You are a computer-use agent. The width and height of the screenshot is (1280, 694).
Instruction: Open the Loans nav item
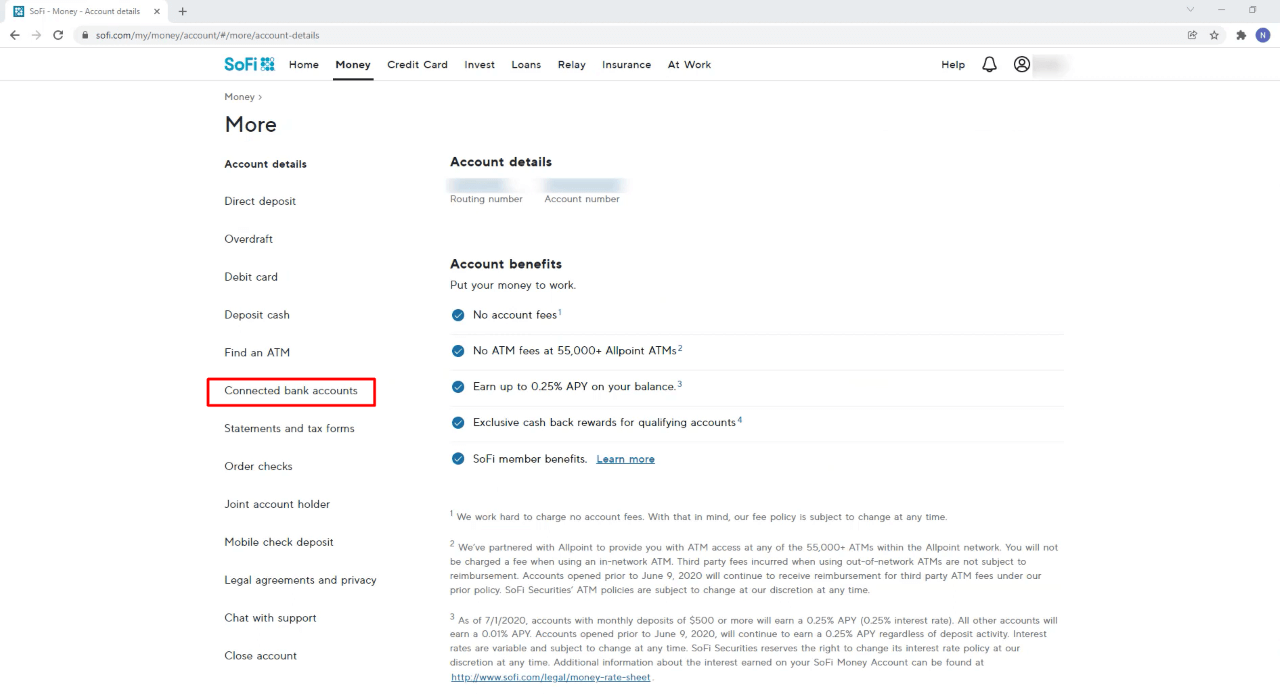point(526,64)
